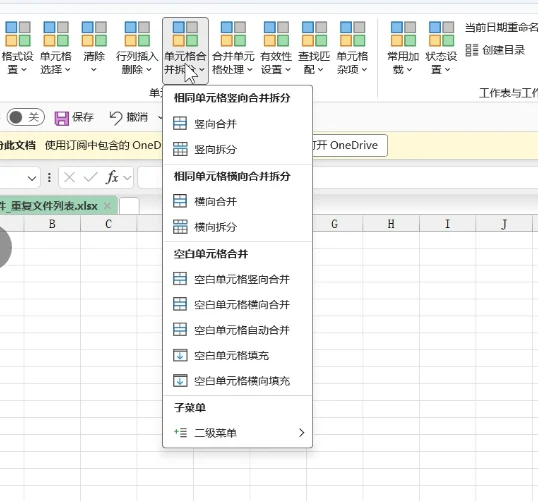The height and width of the screenshot is (501, 538).
Task: Click the fx insert function icon
Action: click(x=112, y=177)
